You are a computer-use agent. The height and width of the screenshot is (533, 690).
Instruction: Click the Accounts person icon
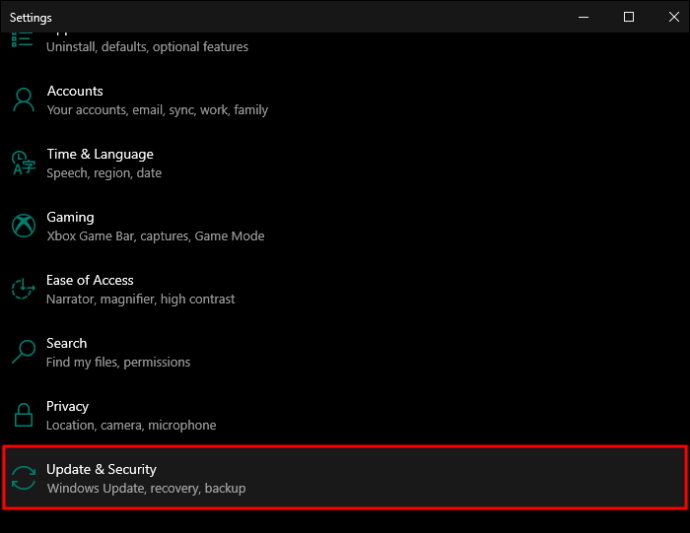tap(23, 100)
